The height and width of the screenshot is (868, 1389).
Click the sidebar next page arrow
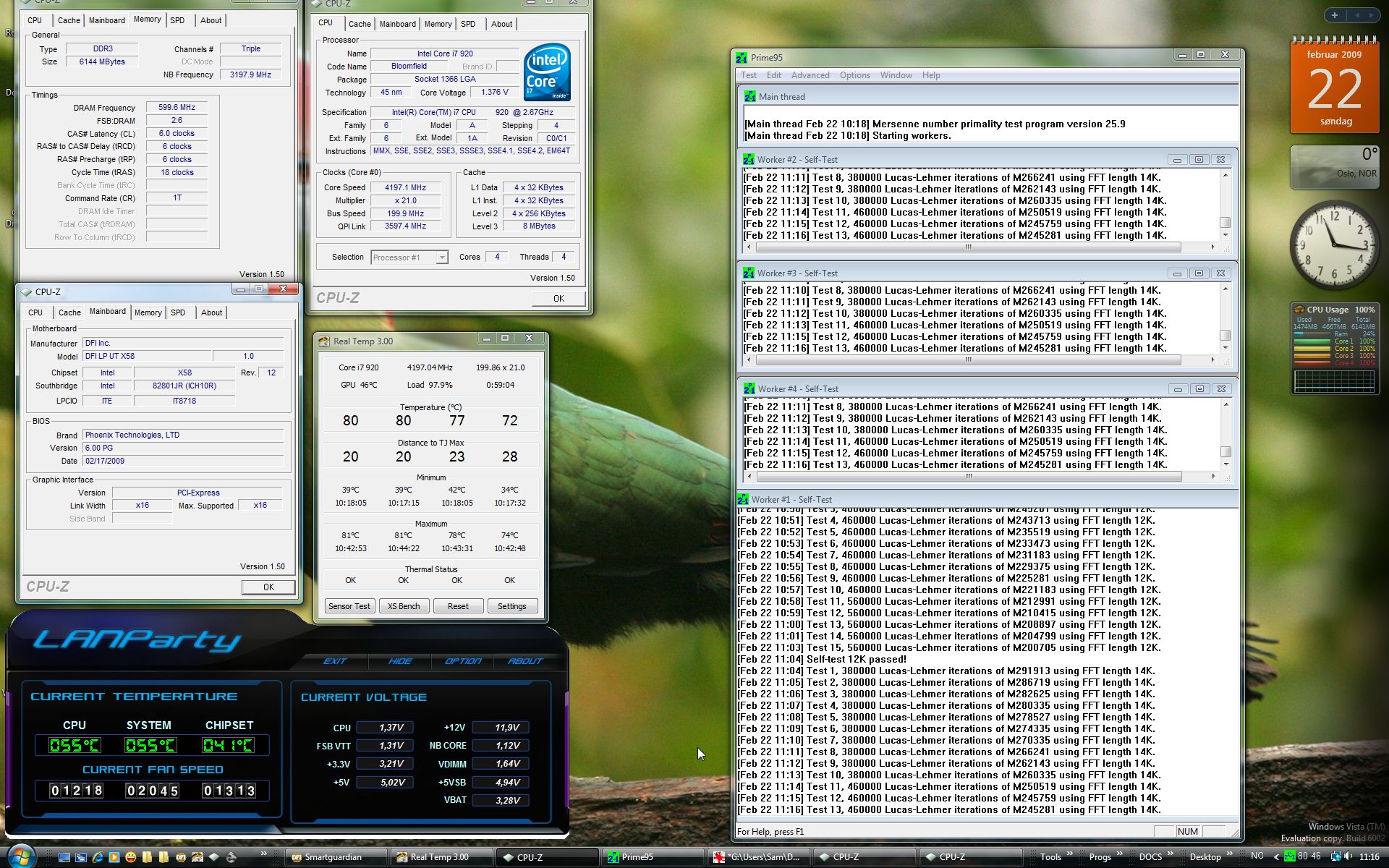1371,14
